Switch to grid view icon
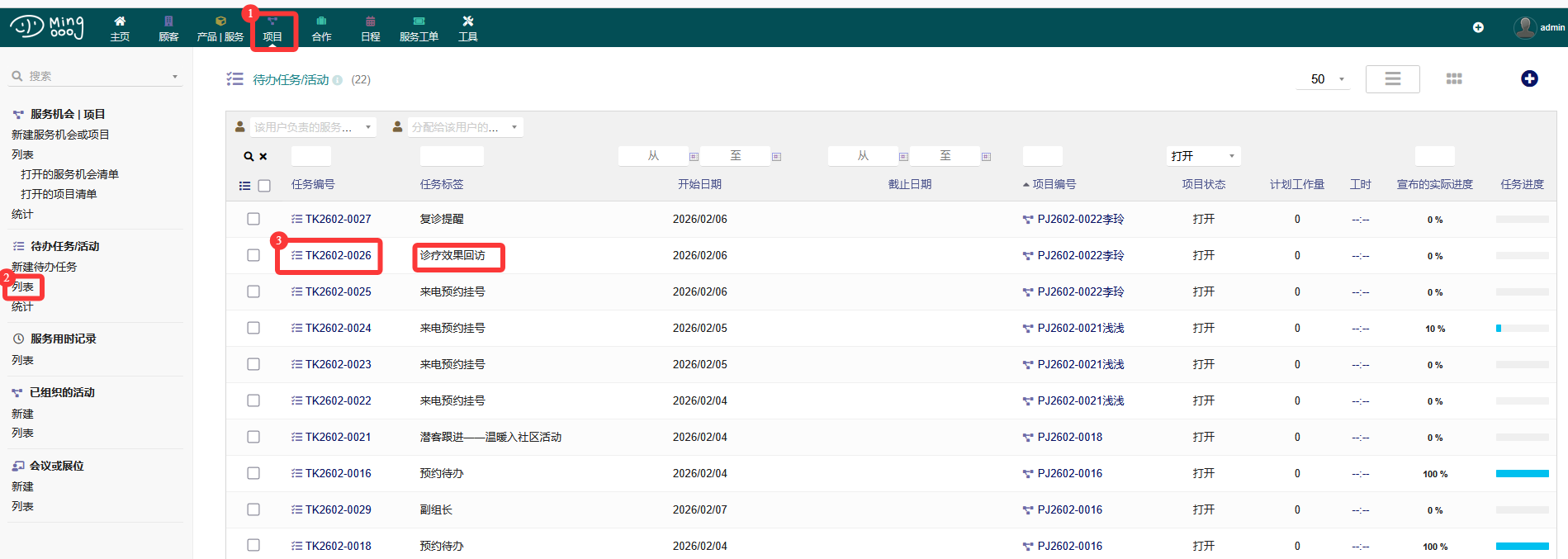The height and width of the screenshot is (559, 1568). tap(1454, 78)
